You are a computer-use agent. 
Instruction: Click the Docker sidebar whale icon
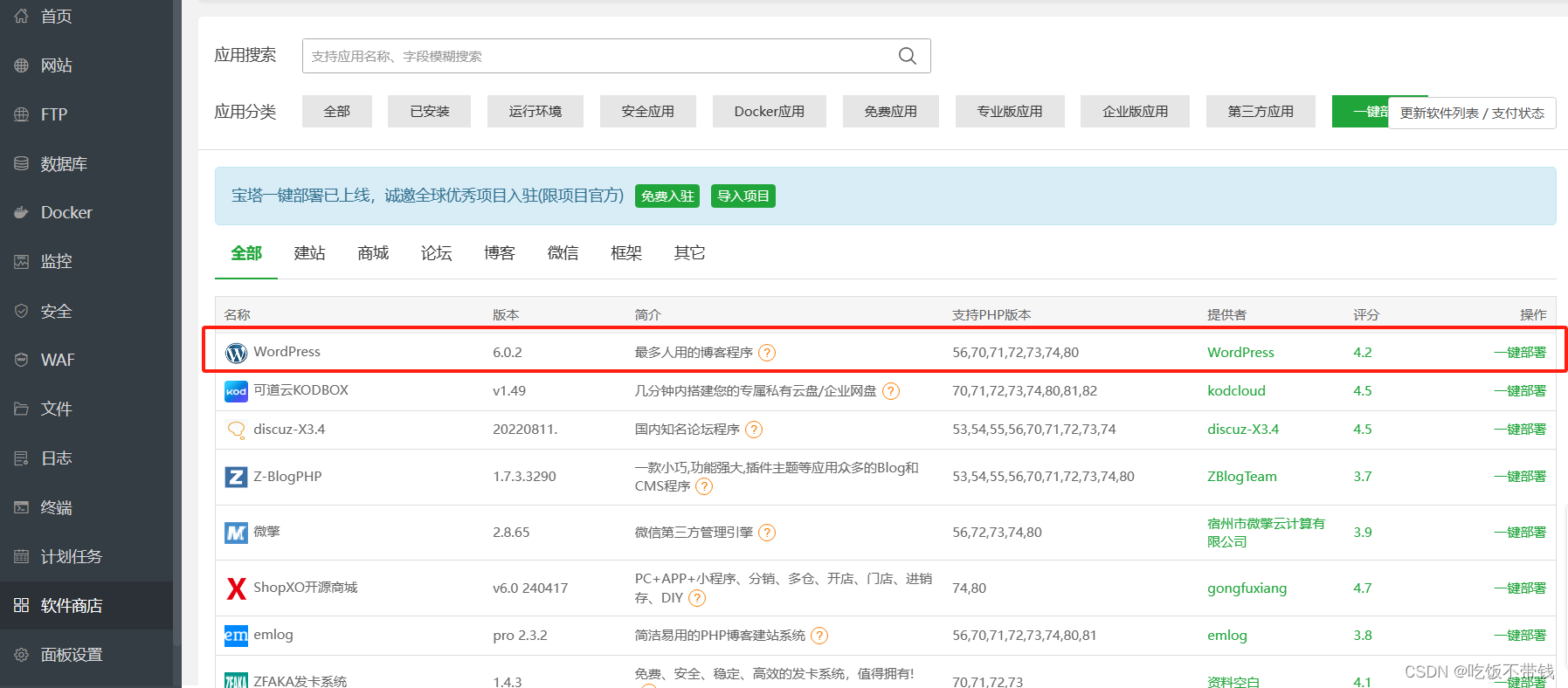point(22,212)
